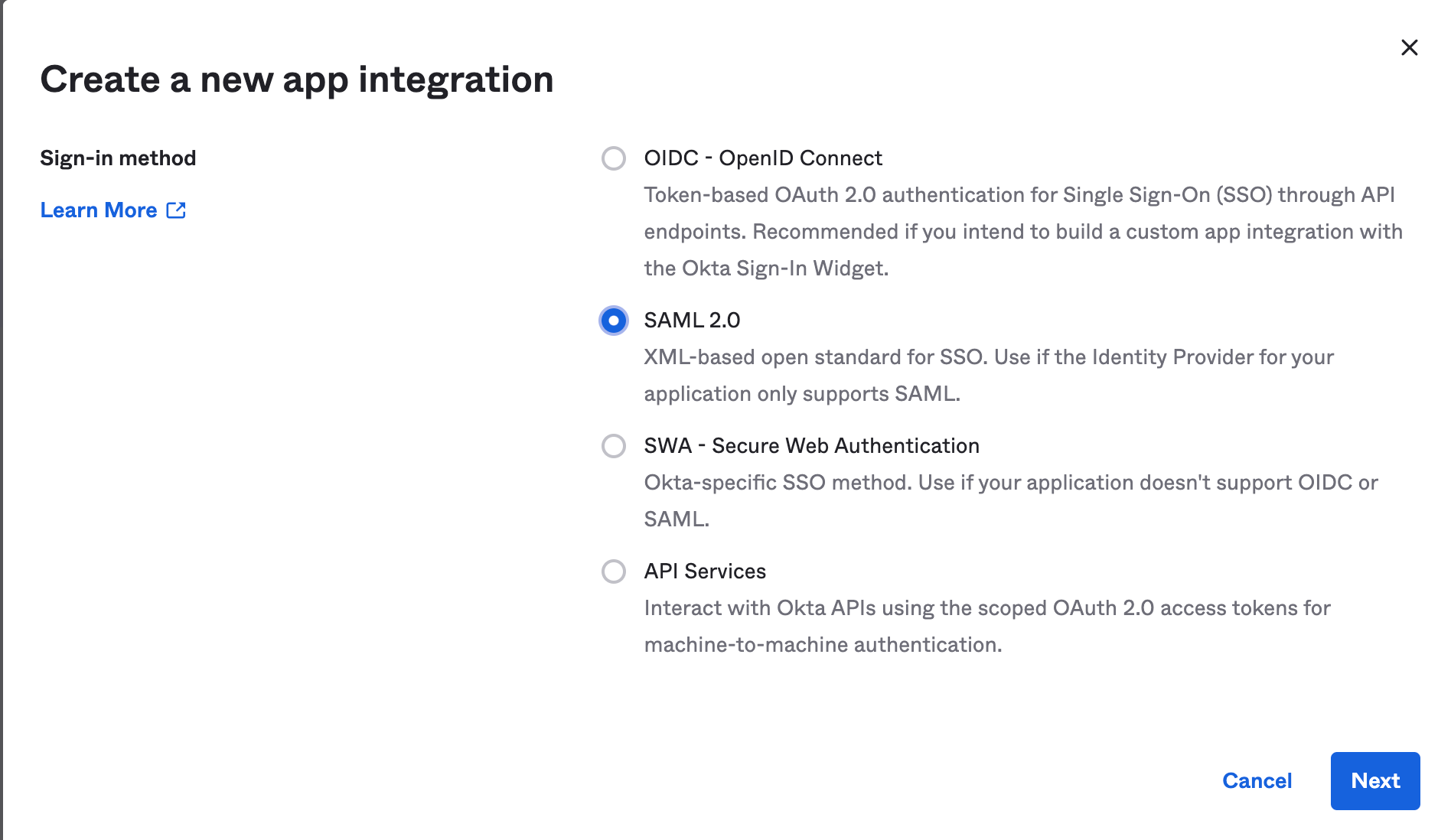Click the Sign-in method section label
The width and height of the screenshot is (1451, 840).
click(118, 158)
